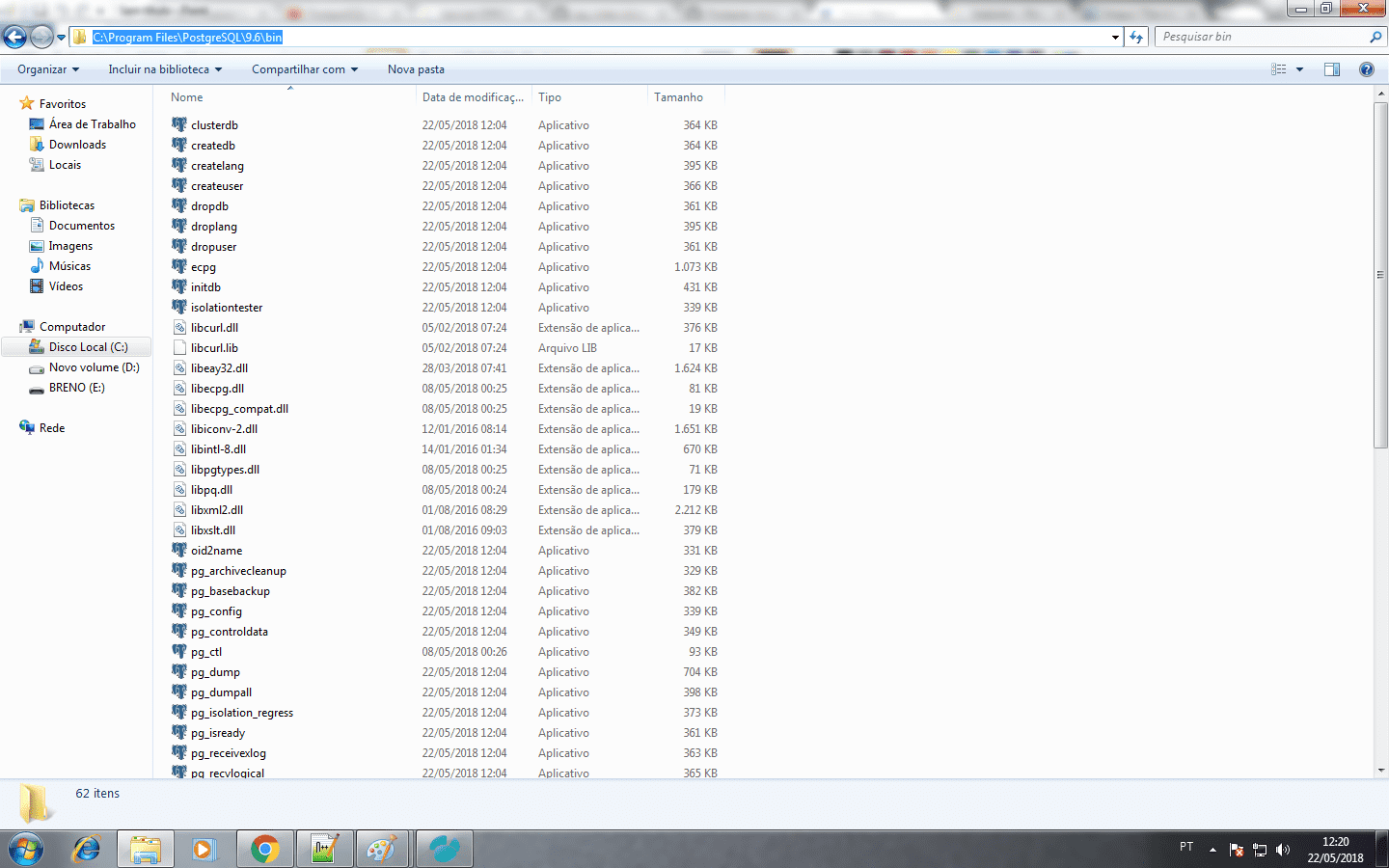Click the libcurl.lib file icon
The height and width of the screenshot is (868, 1389).
[x=179, y=347]
